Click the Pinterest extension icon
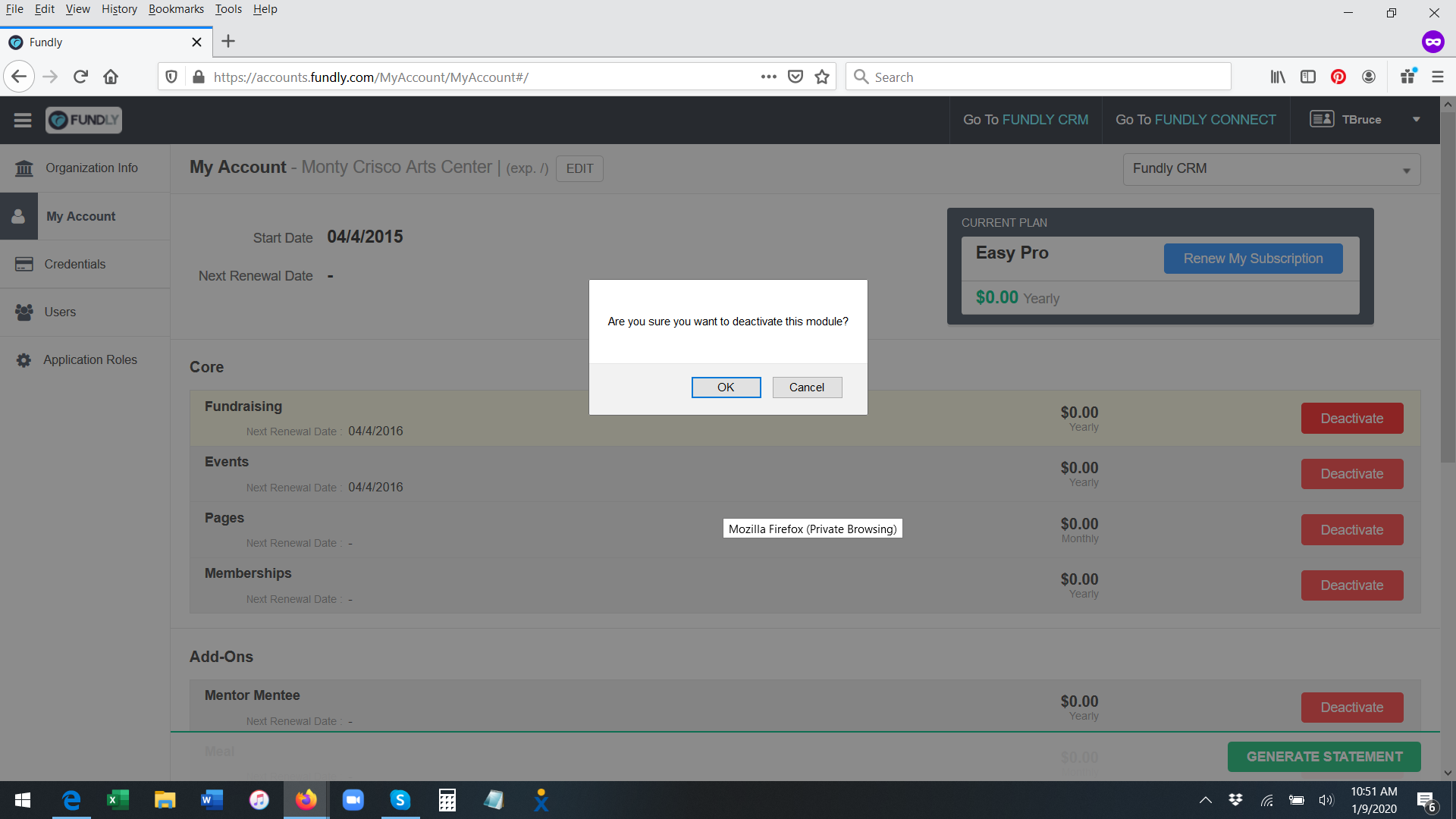 pos(1338,77)
